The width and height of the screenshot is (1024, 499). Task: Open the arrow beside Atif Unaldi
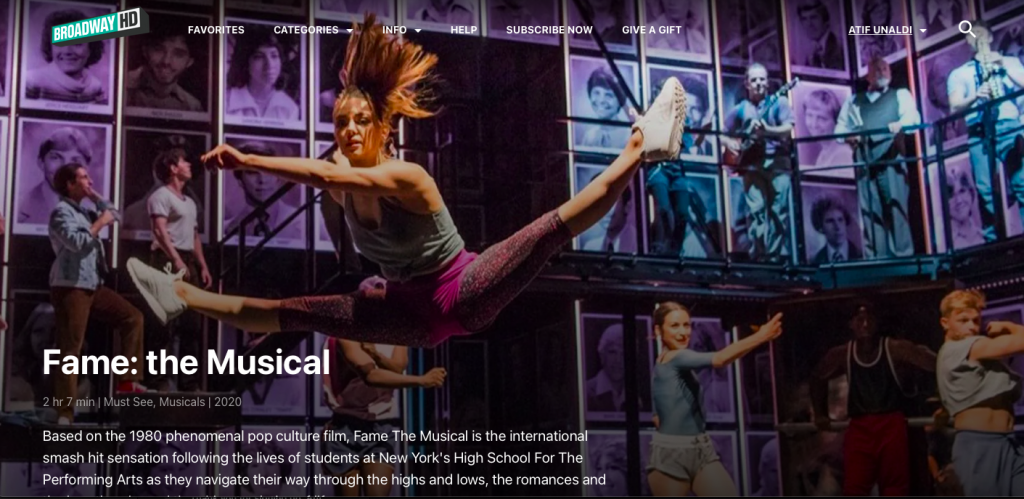pos(923,31)
